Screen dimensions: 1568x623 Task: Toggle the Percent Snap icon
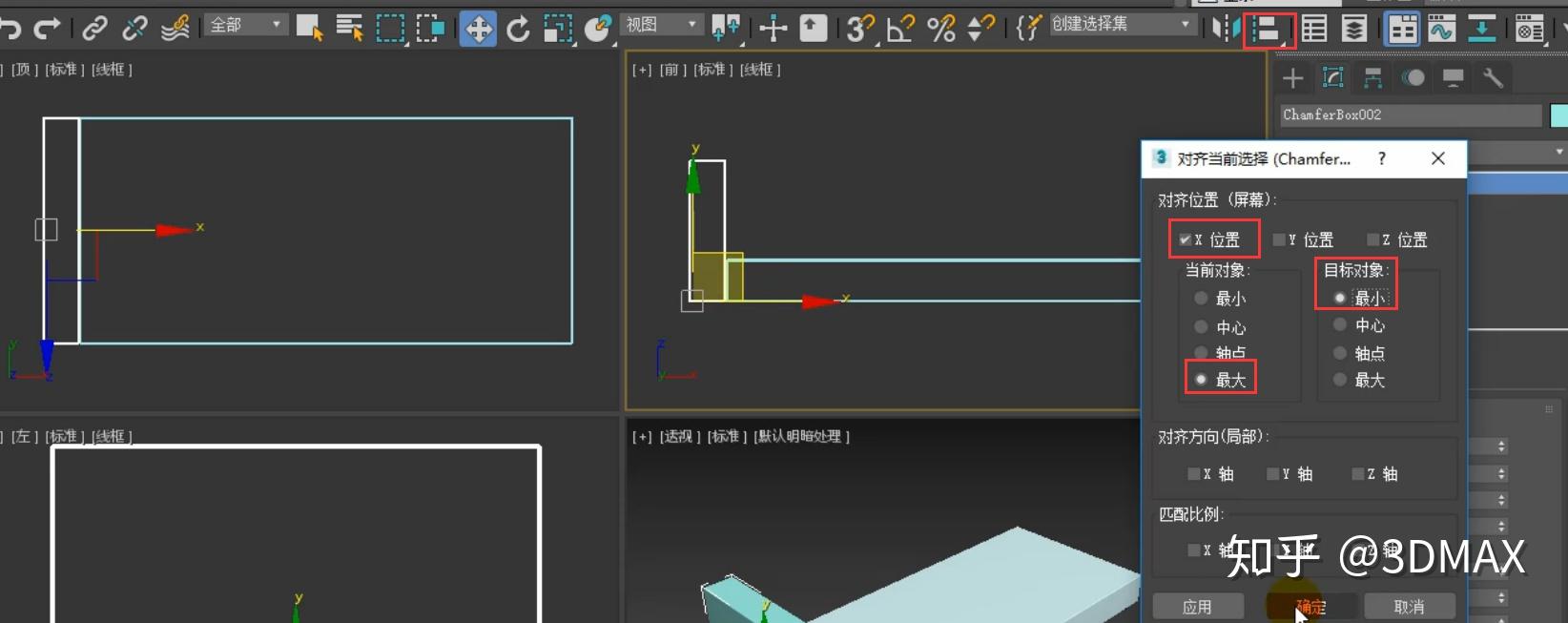coord(940,29)
